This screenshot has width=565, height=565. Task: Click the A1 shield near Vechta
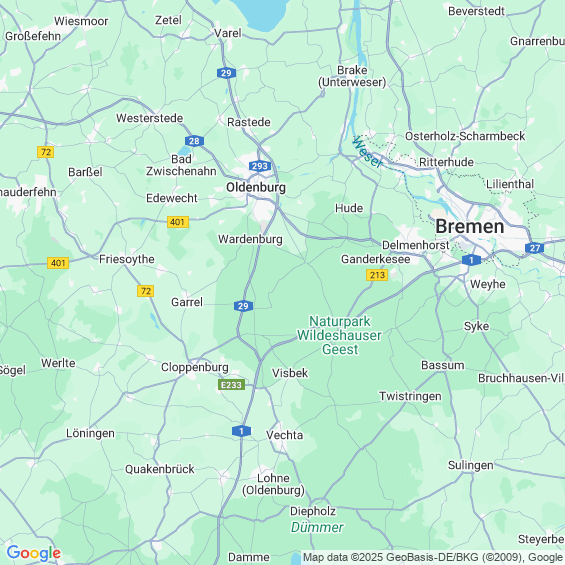pos(241,431)
